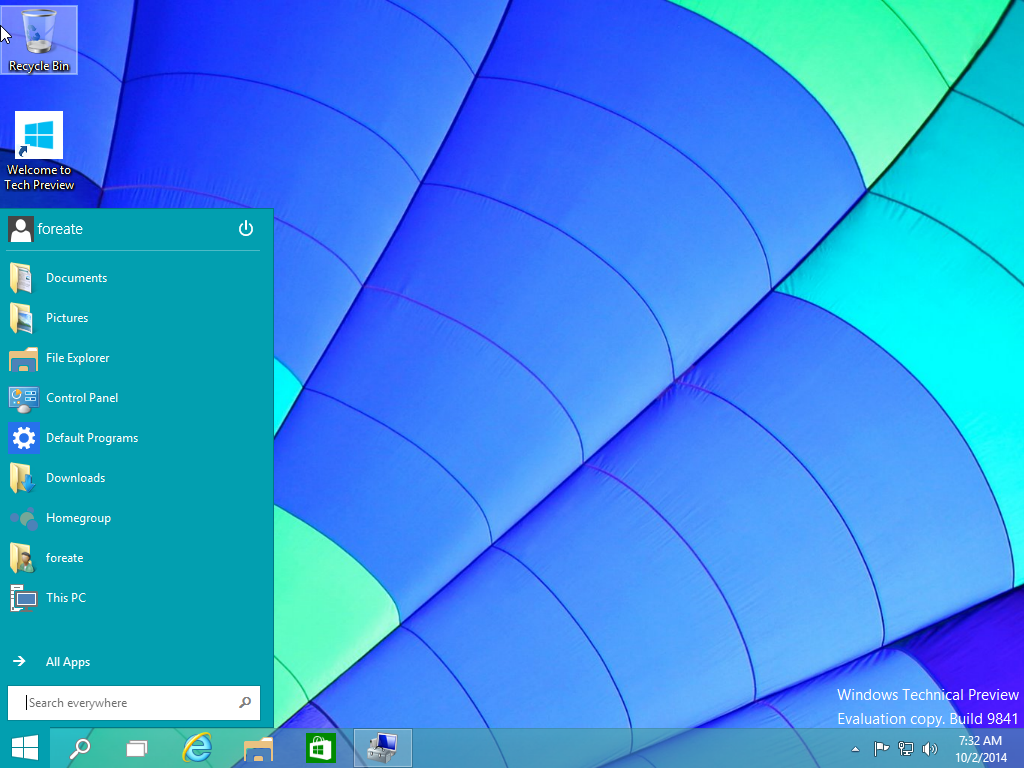Viewport: 1024px width, 768px height.
Task: Click the File Explorer icon in Start menu
Action: click(23, 359)
